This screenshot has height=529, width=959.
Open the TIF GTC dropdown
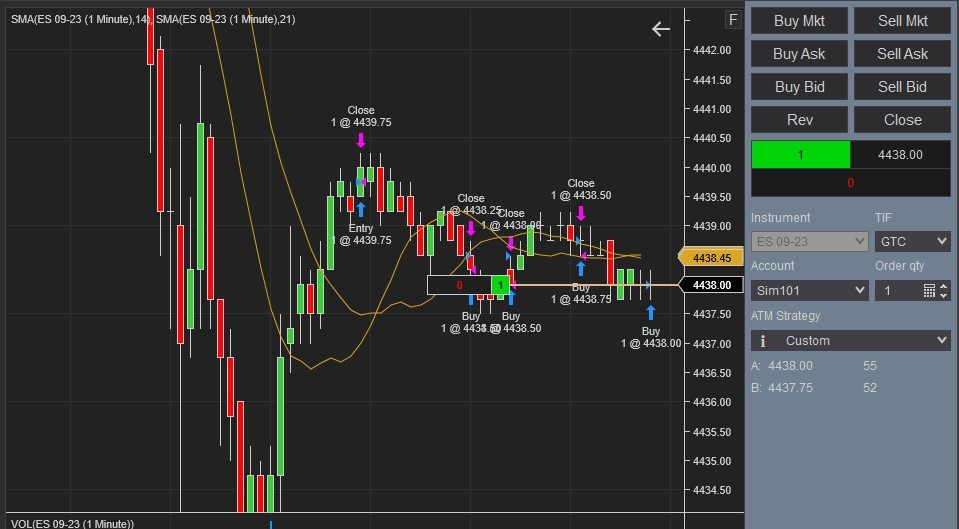click(913, 242)
